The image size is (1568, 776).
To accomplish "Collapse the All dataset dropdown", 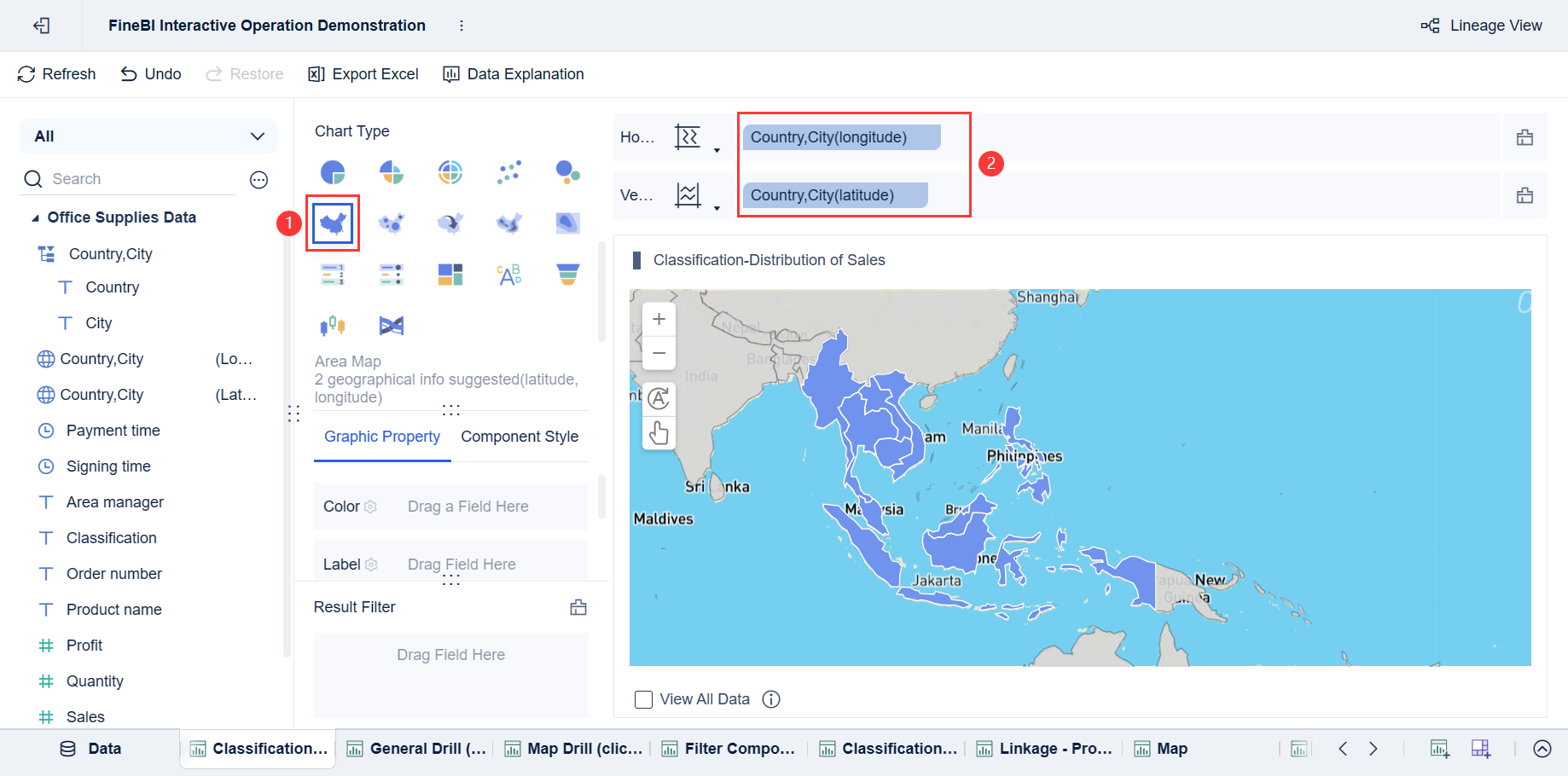I will (x=257, y=136).
